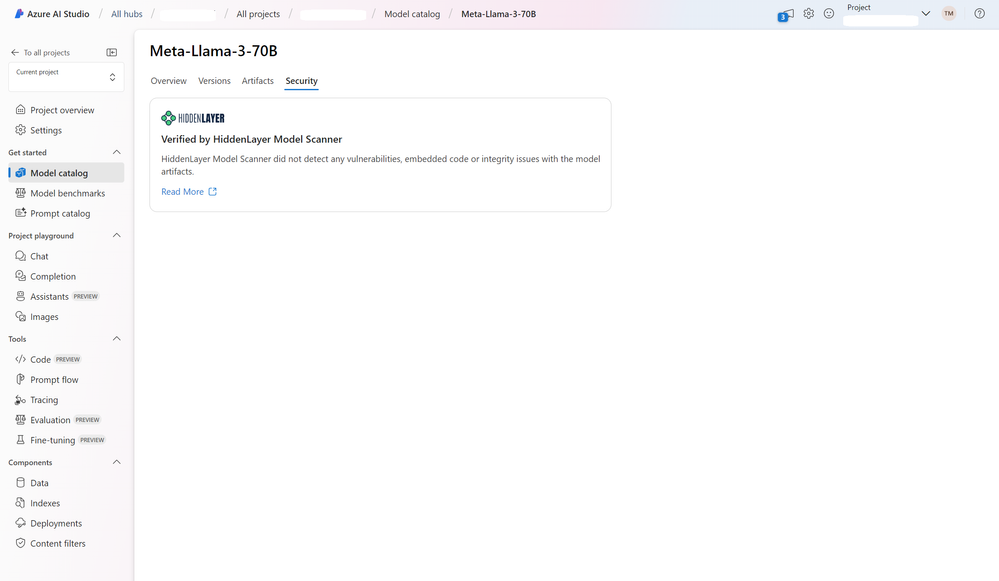
Task: Collapse the Project playground section
Action: [117, 236]
